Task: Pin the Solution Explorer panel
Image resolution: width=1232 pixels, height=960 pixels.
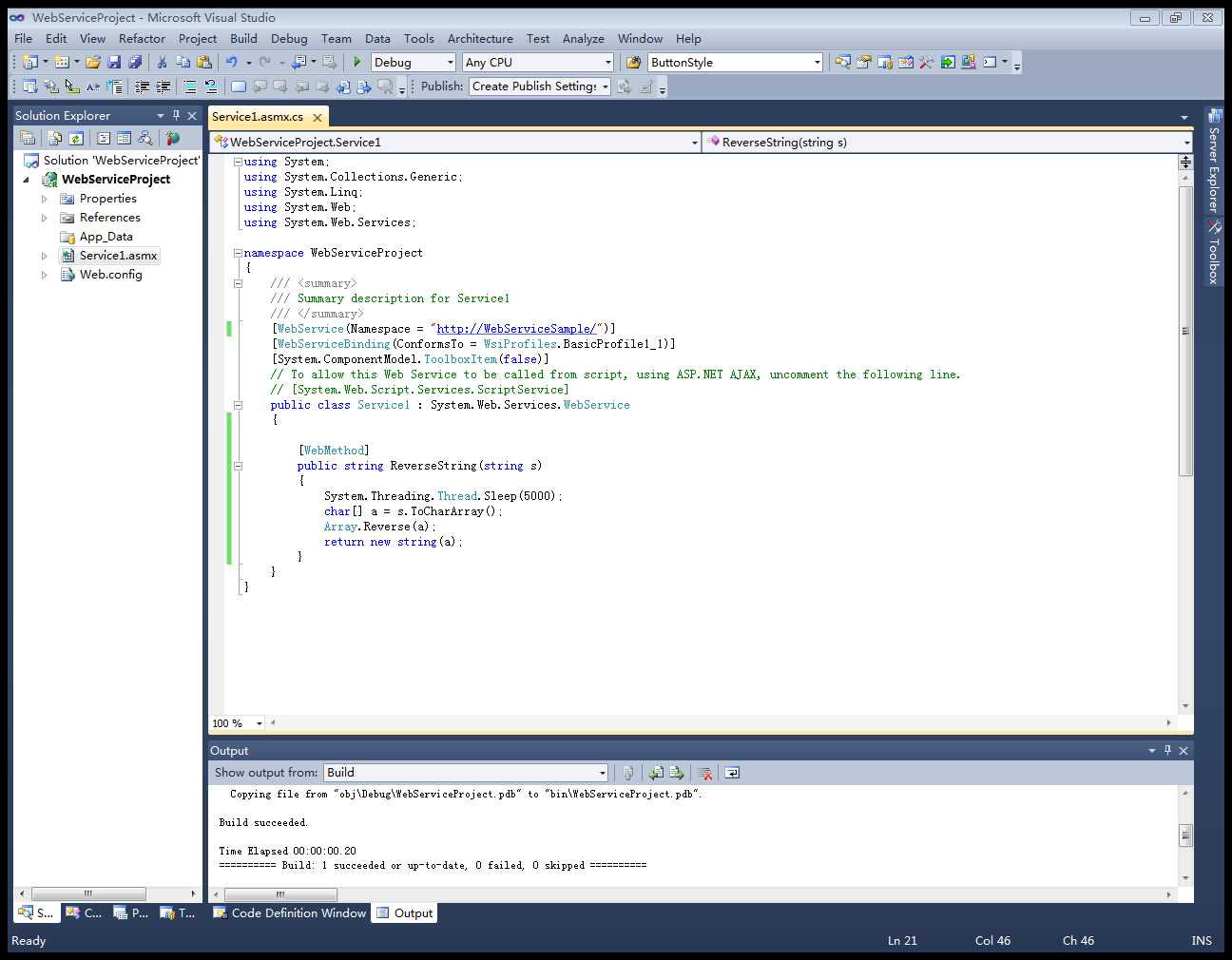Action: (x=176, y=115)
